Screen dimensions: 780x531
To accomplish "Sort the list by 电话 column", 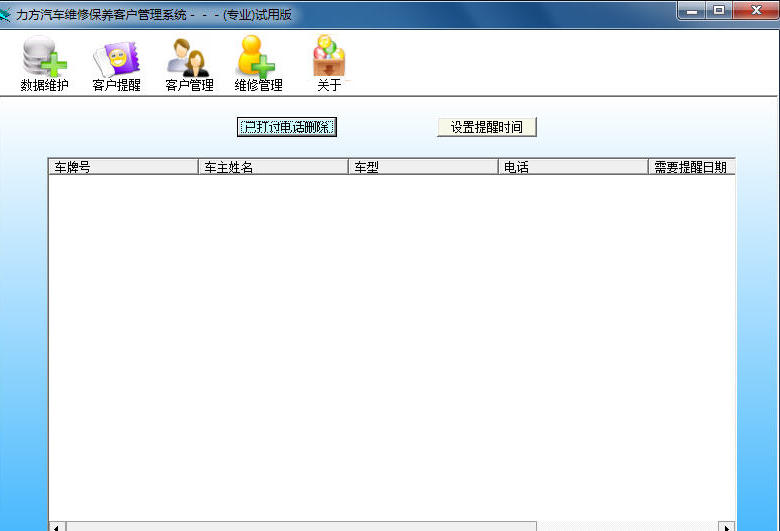I will tap(573, 167).
